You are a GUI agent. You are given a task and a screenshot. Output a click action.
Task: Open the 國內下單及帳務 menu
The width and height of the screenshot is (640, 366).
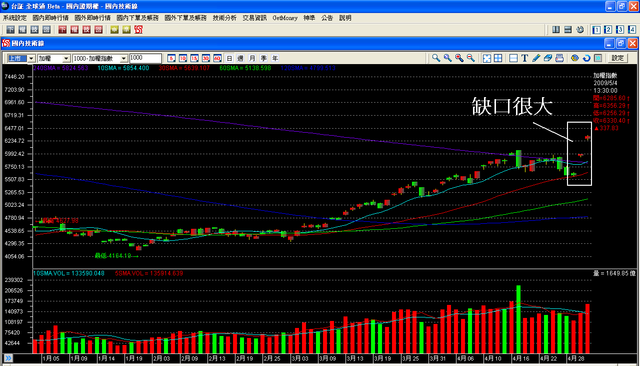(138, 18)
